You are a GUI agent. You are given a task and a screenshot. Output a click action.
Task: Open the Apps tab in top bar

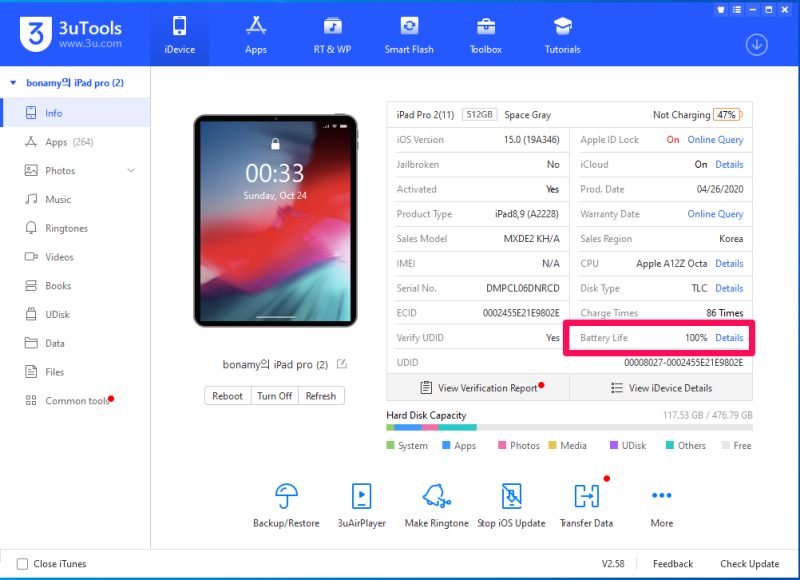coord(256,35)
